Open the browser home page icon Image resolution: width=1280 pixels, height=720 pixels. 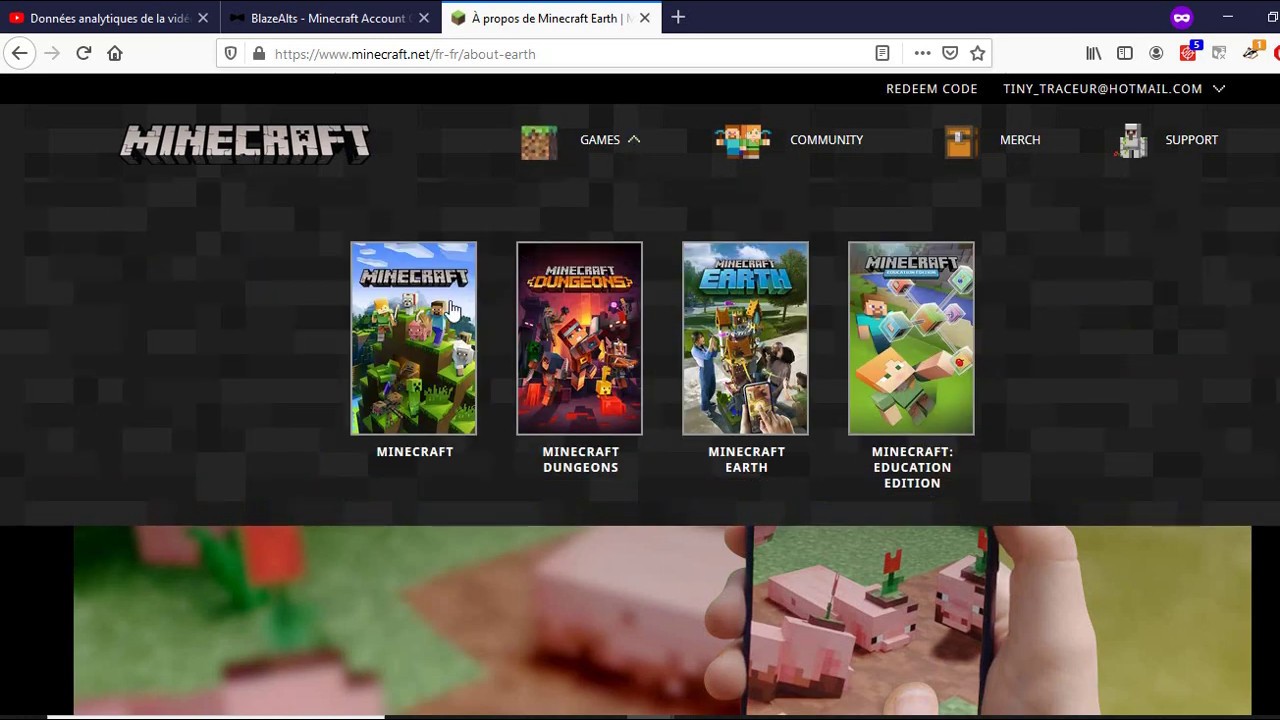tap(115, 54)
